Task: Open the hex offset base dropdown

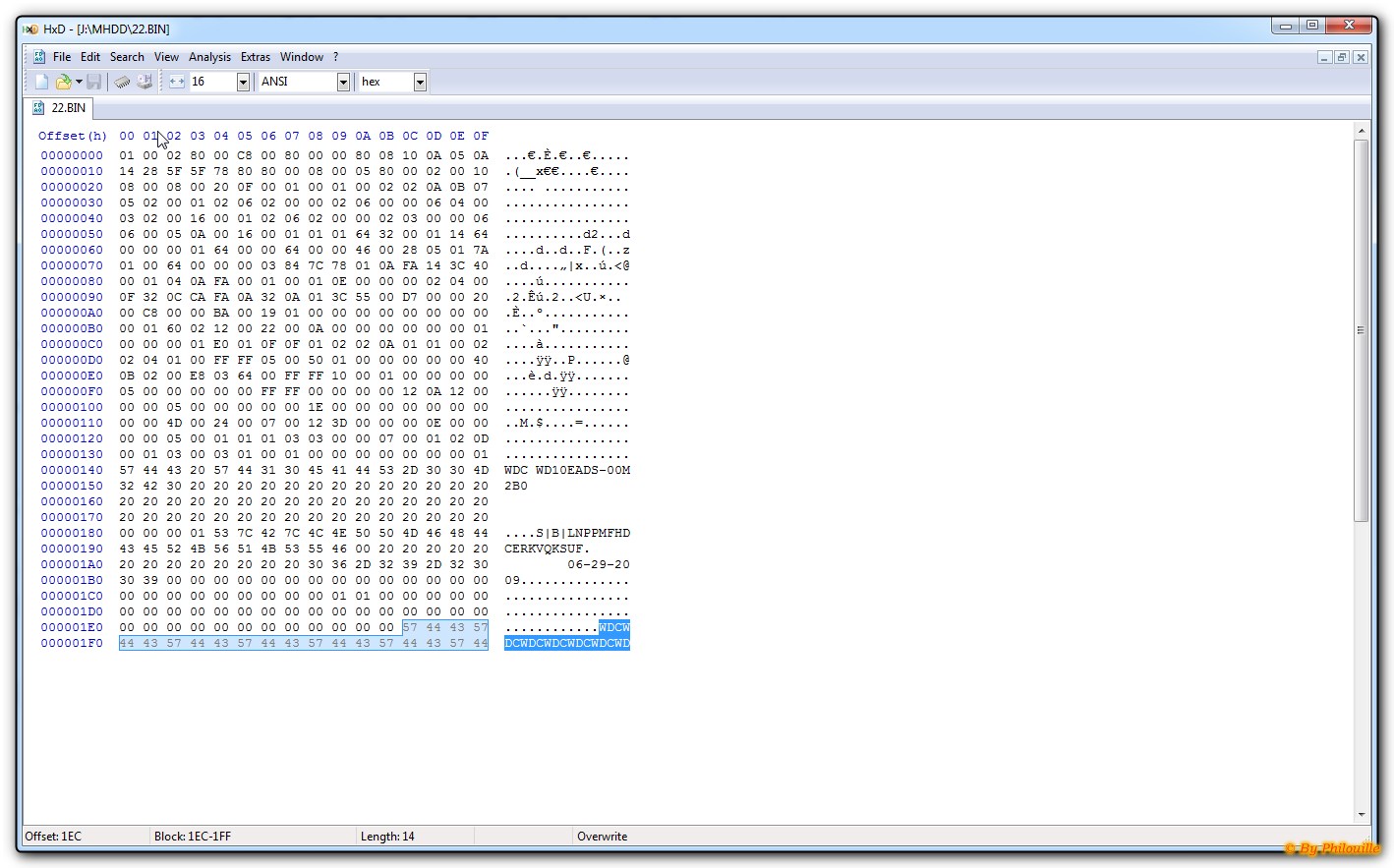Action: 420,83
